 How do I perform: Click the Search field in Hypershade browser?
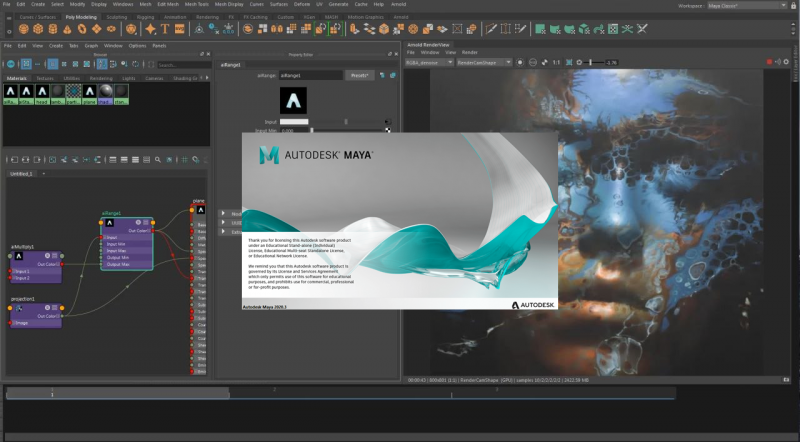pos(184,65)
